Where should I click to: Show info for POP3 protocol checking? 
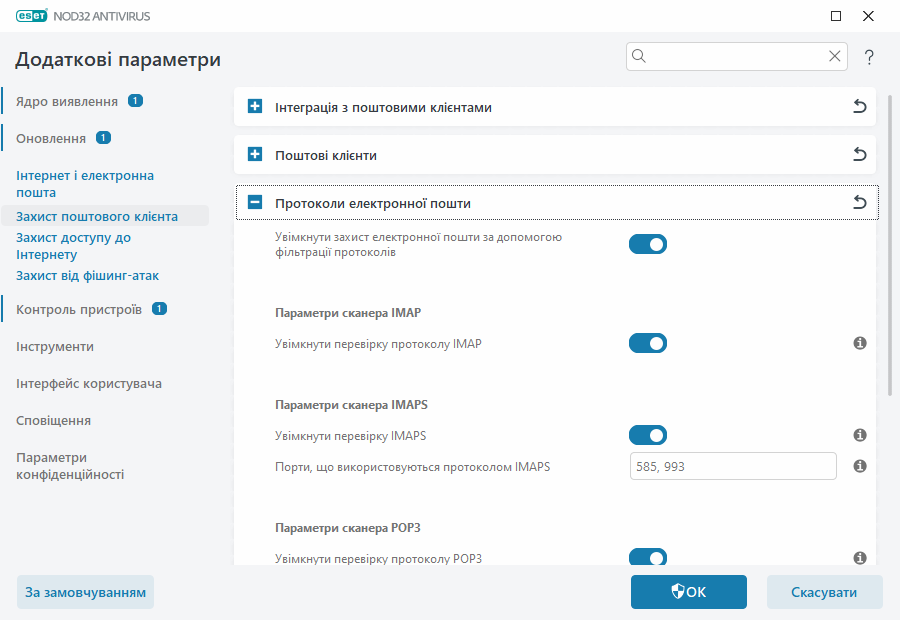click(859, 558)
